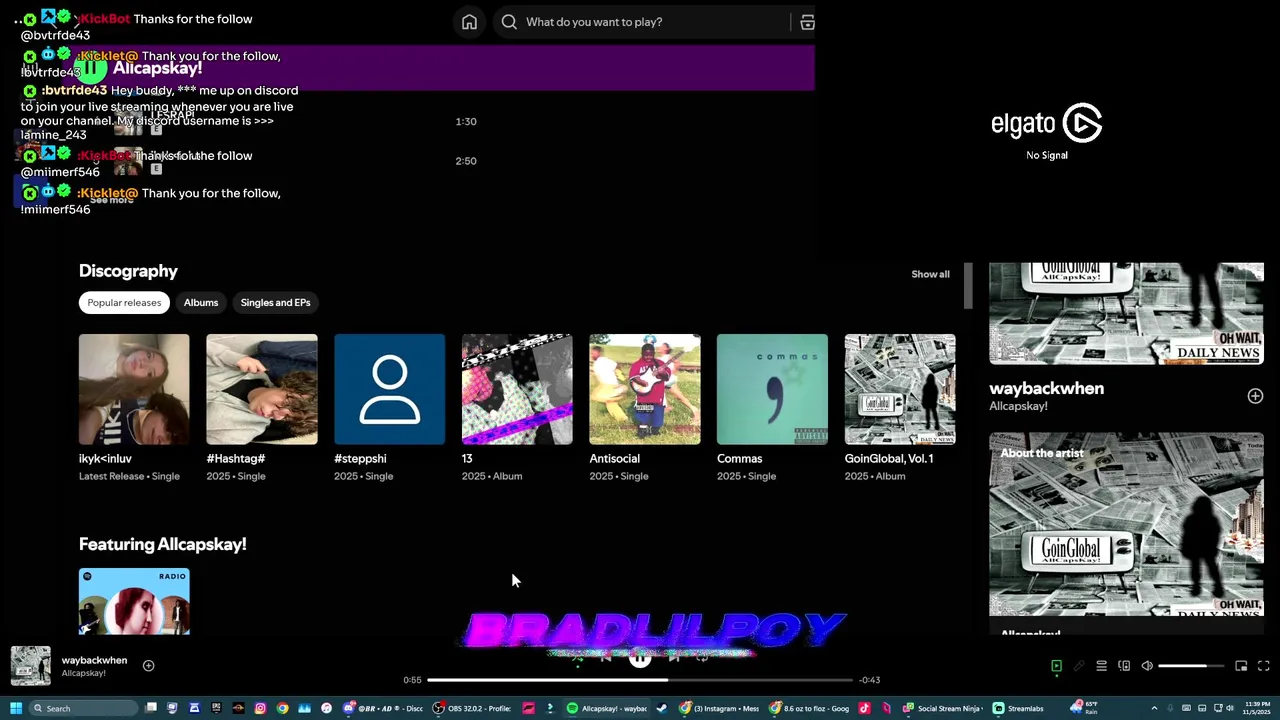This screenshot has height=720, width=1280.
Task: Select Singles and EPs filter chip
Action: pyautogui.click(x=275, y=302)
